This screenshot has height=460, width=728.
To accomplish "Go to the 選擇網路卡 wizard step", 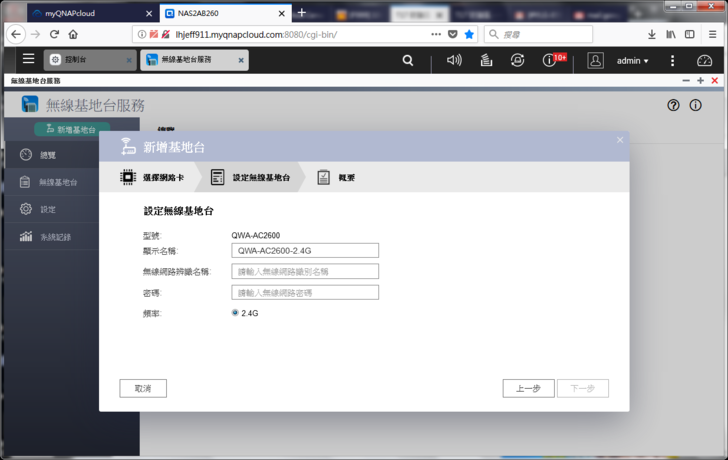I will pos(152,177).
